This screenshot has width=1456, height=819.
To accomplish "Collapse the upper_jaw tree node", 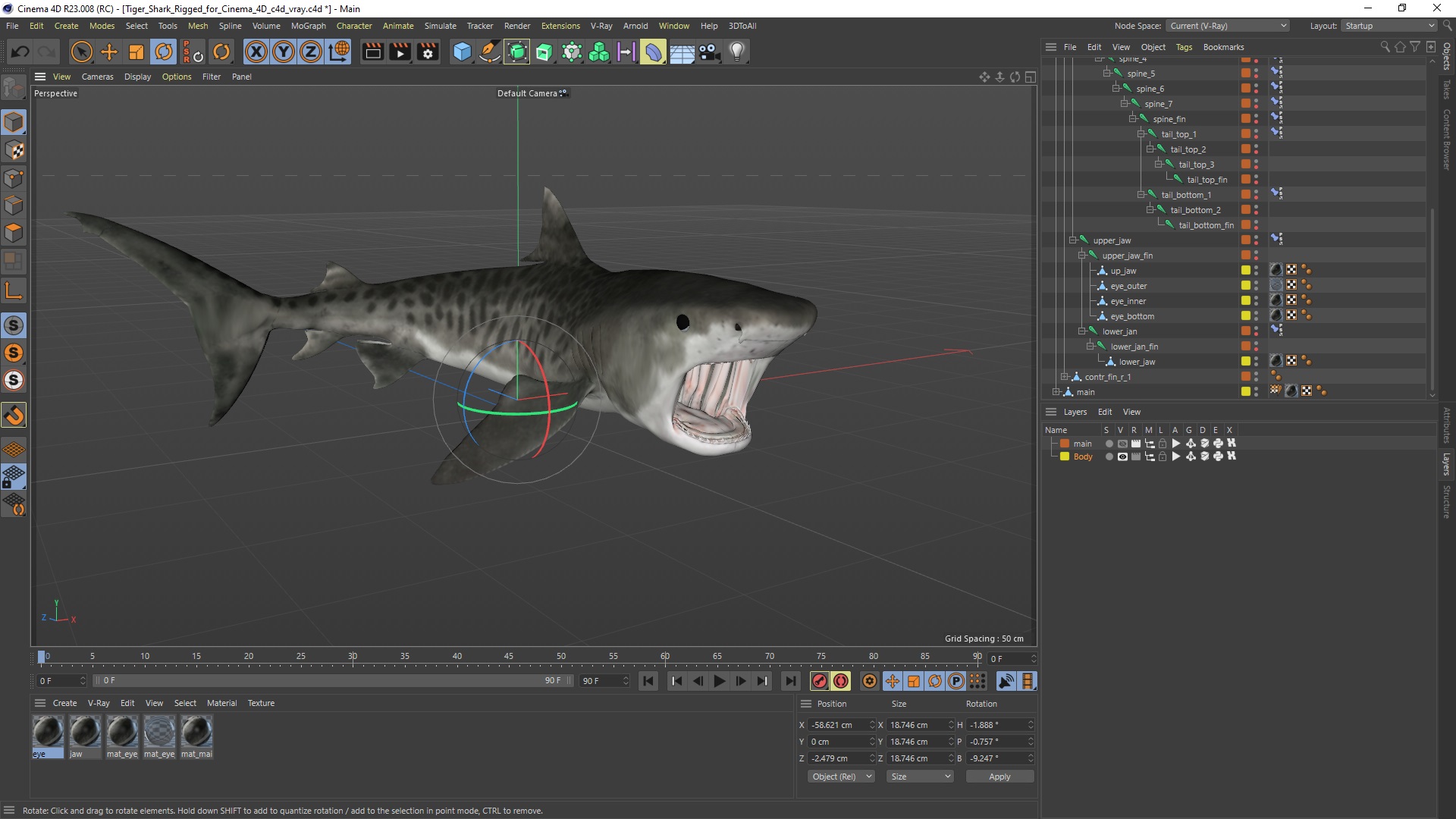I will point(1073,240).
